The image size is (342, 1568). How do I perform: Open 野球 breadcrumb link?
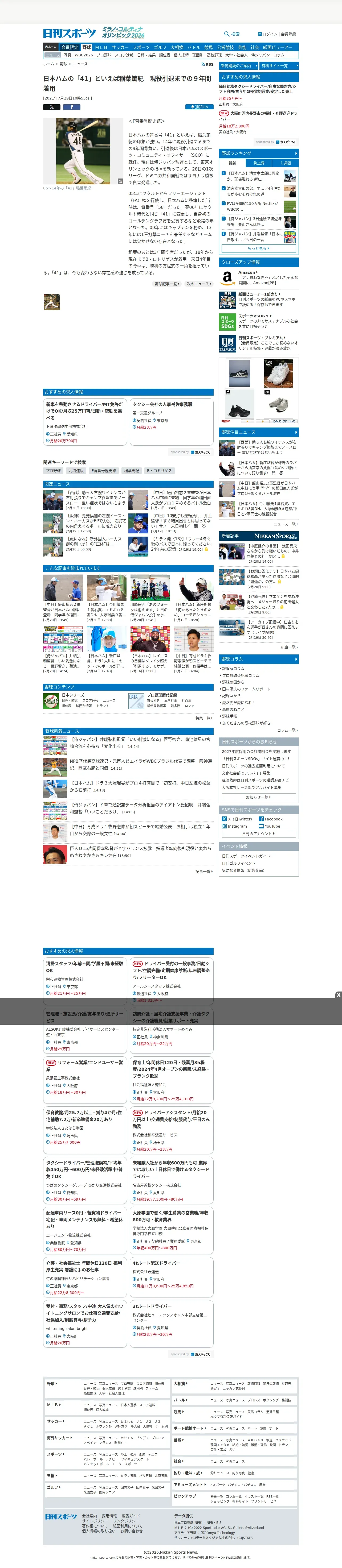click(x=63, y=64)
